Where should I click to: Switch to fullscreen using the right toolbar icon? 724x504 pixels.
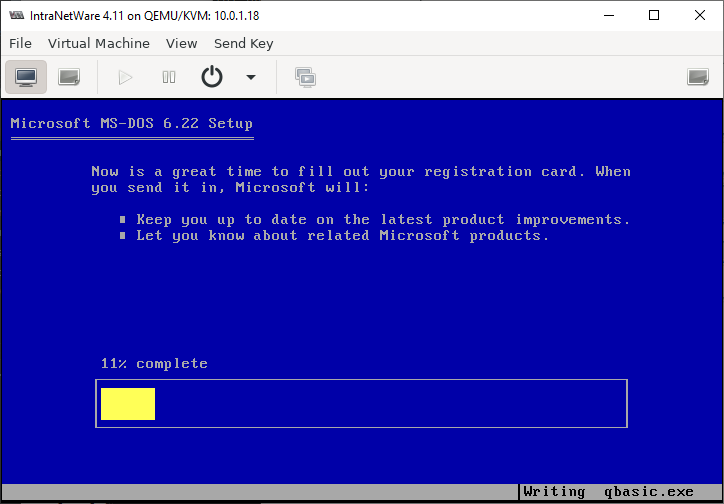pos(698,77)
